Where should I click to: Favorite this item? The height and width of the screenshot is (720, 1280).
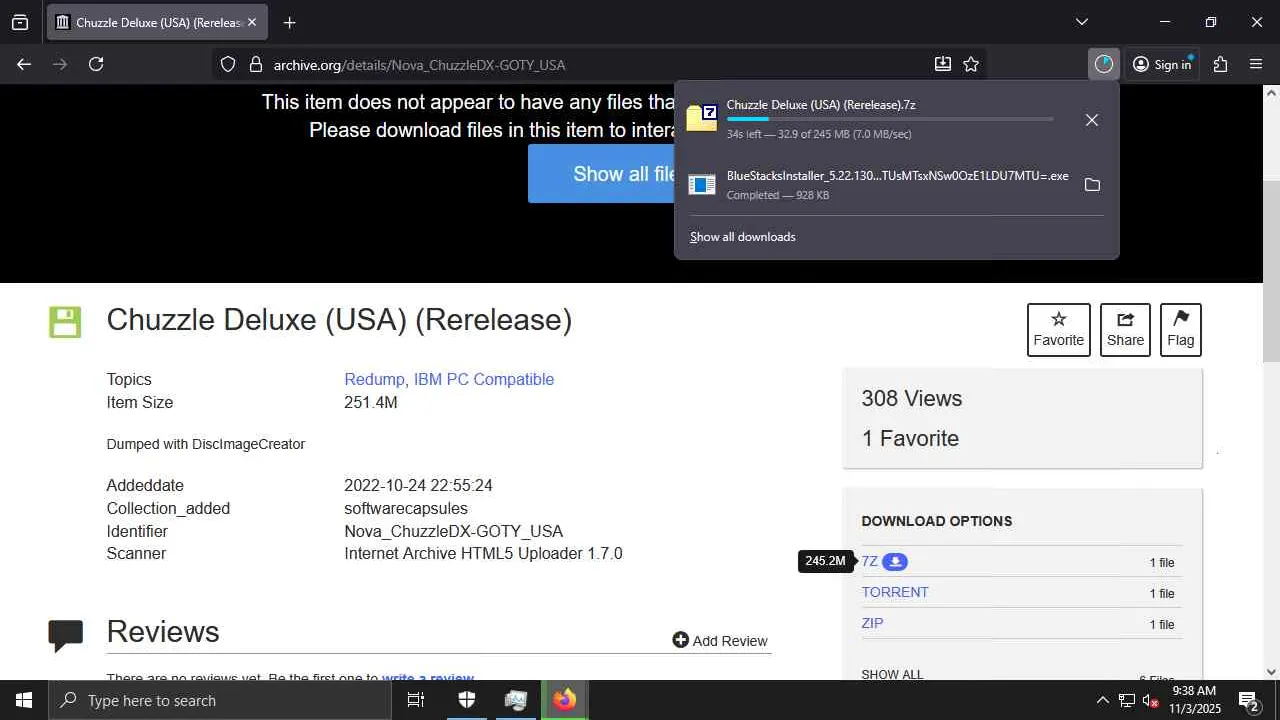pyautogui.click(x=1059, y=330)
